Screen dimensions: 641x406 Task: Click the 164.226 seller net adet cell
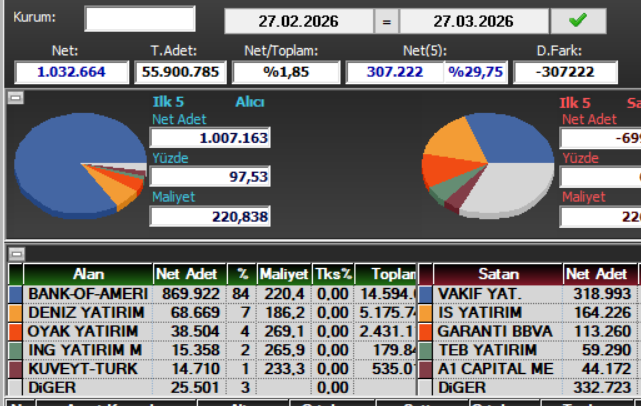(599, 313)
